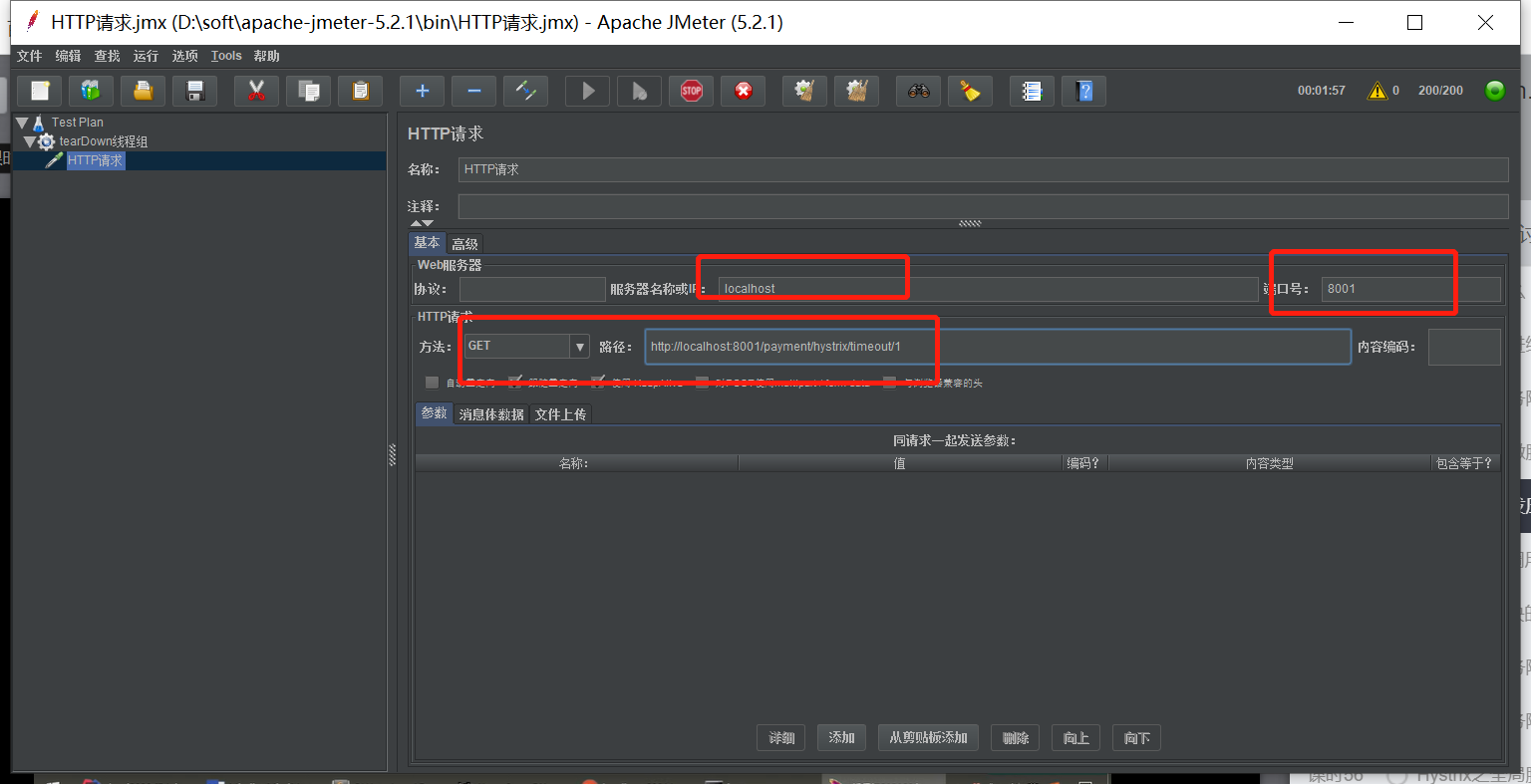Open the 文件 menu
The image size is (1531, 784).
click(30, 56)
